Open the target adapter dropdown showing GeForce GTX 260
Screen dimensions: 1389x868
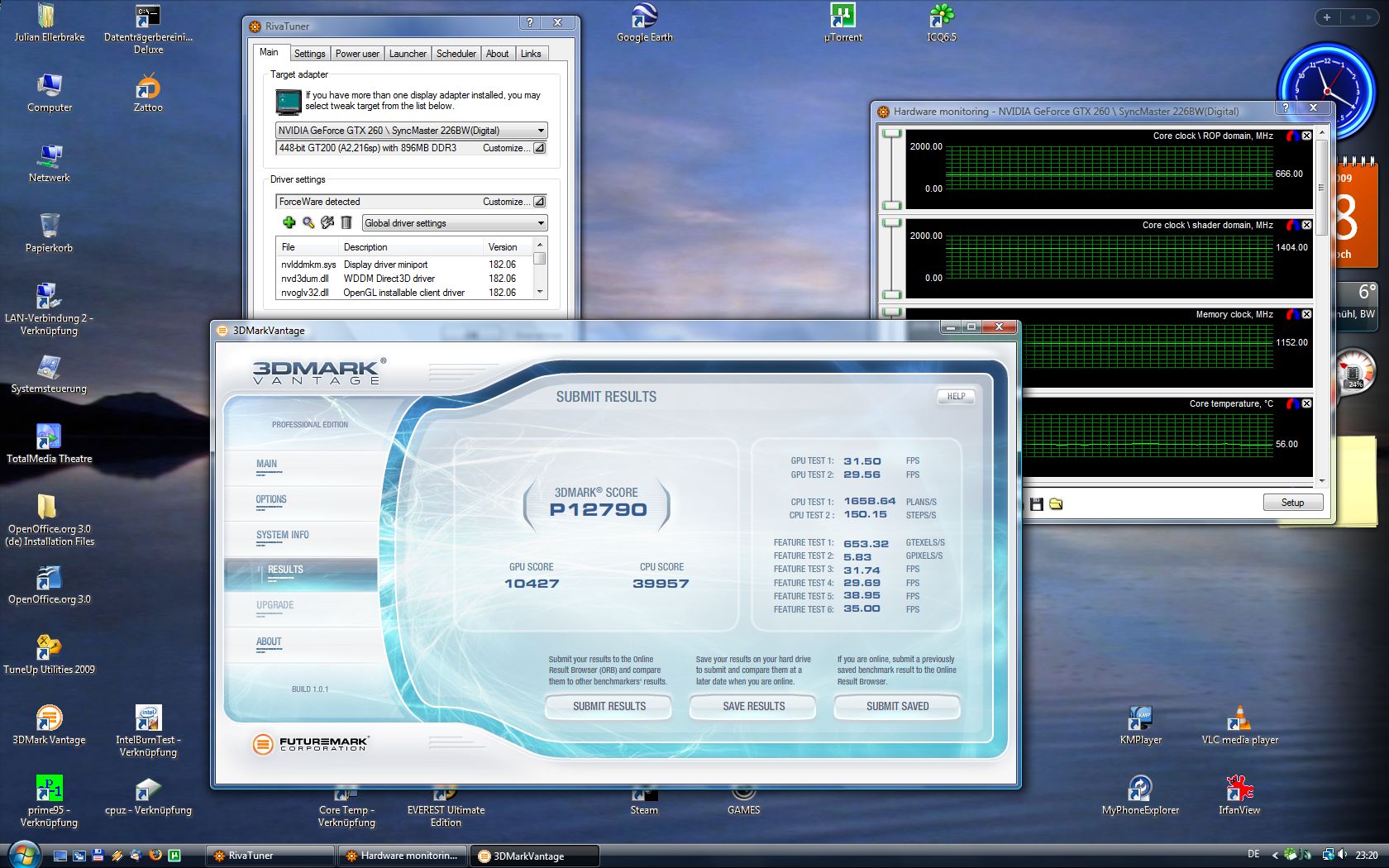coord(411,131)
